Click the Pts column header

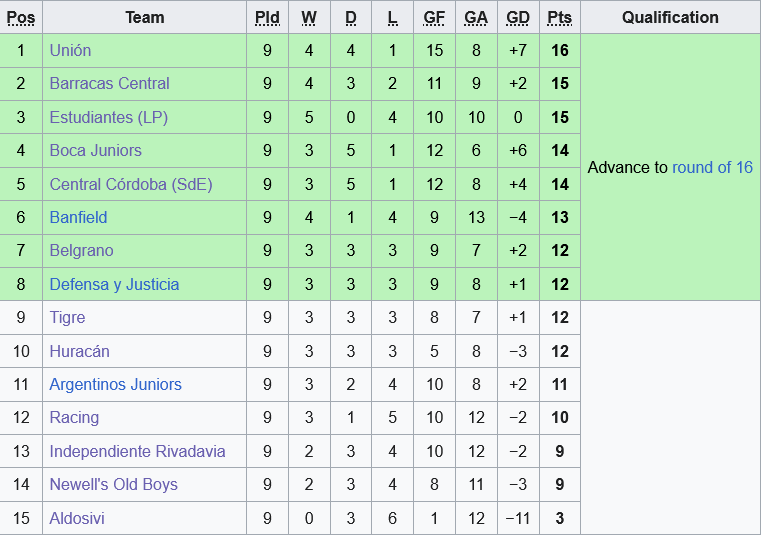[x=559, y=17]
